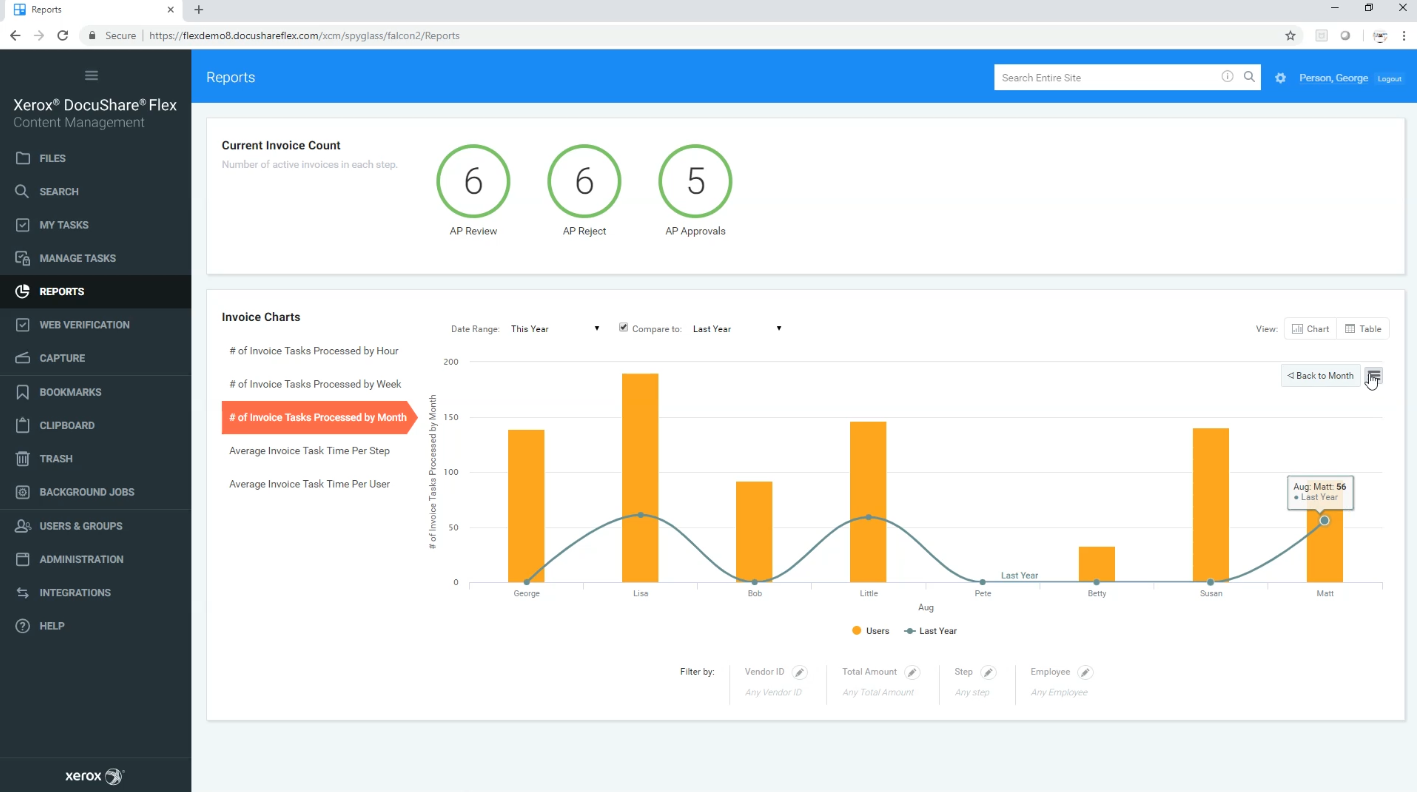
Task: Edit the Total Amount filter with its pencil icon
Action: coord(910,671)
